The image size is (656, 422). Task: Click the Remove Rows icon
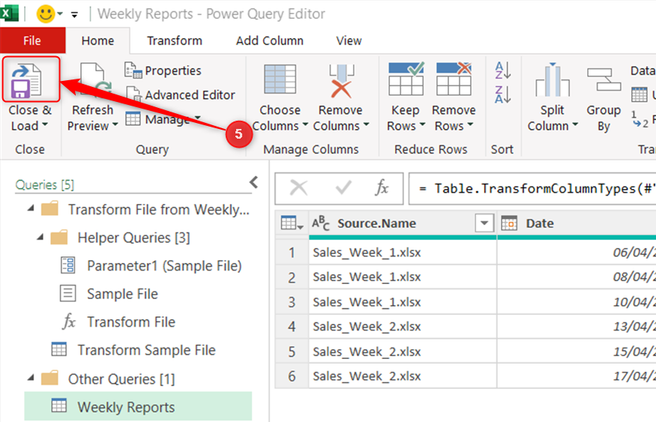[454, 79]
